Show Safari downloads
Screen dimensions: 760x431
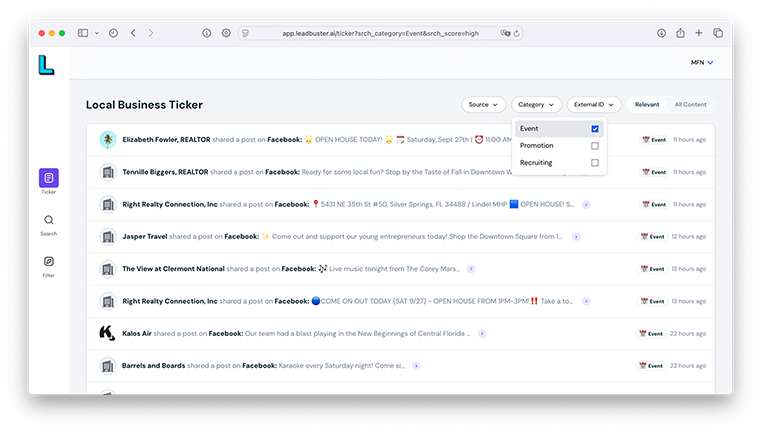coord(661,33)
